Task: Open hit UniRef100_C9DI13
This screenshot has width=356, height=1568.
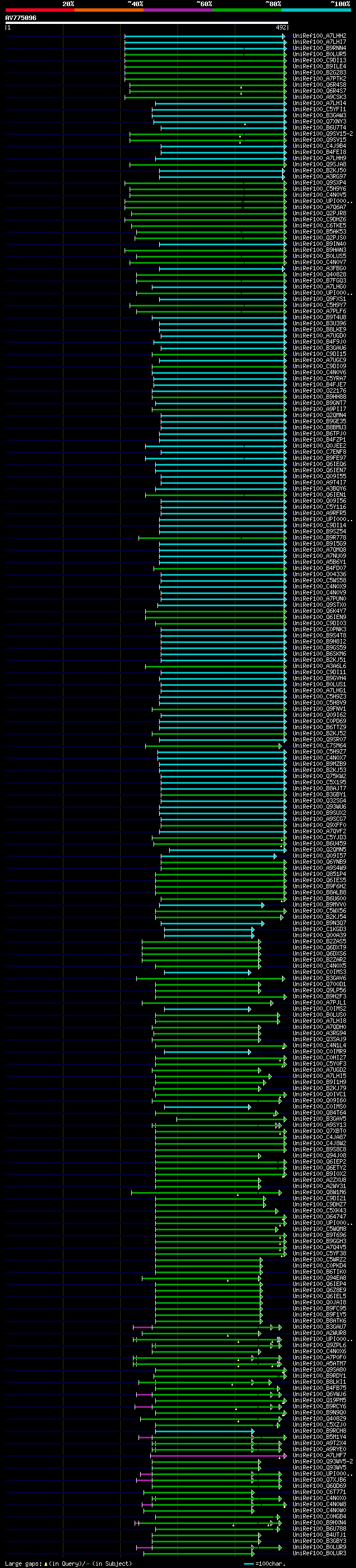Action: pos(319,60)
